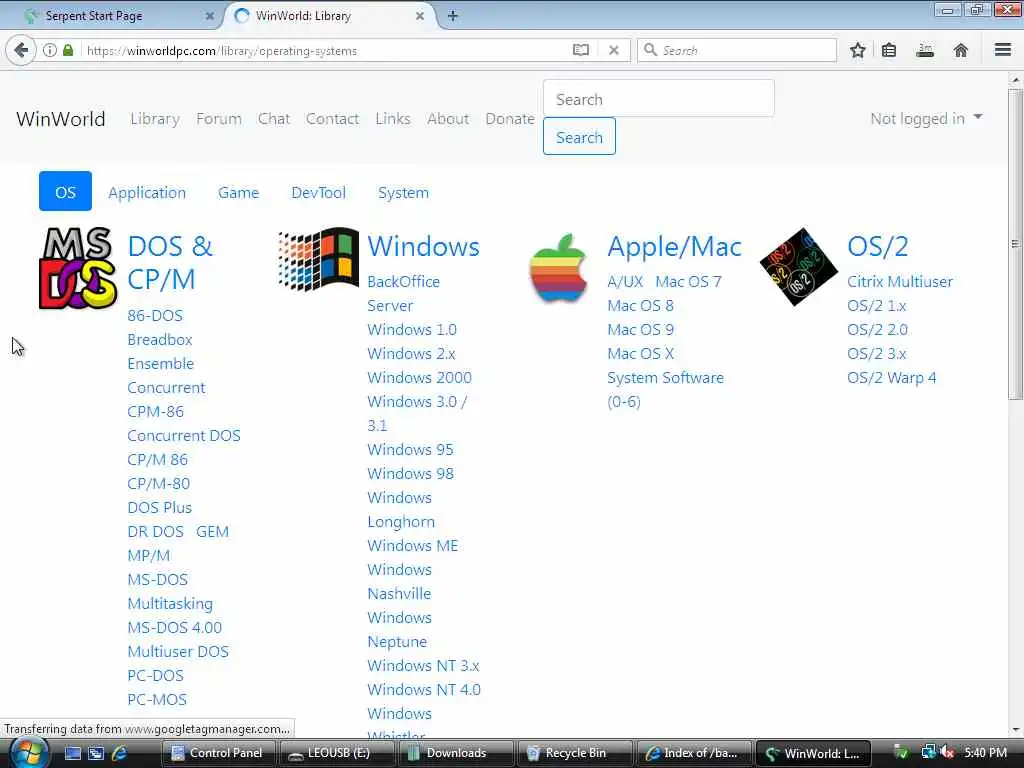Click the browser toolbar search box
1024x768 pixels.
(x=737, y=50)
